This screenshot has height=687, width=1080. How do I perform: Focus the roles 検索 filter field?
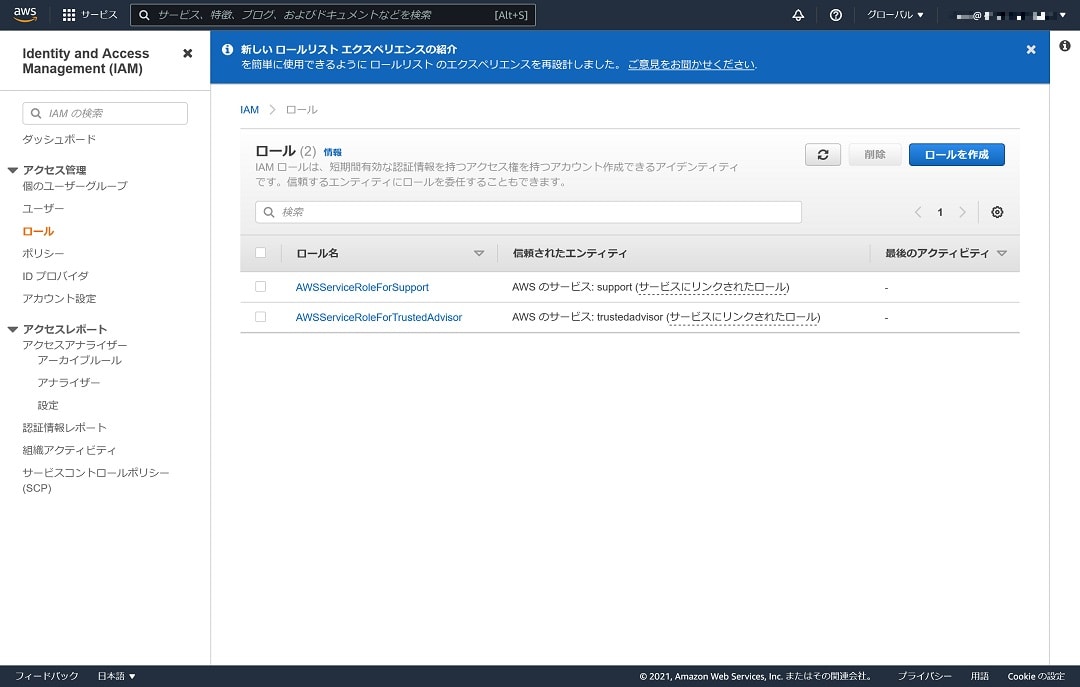click(528, 212)
